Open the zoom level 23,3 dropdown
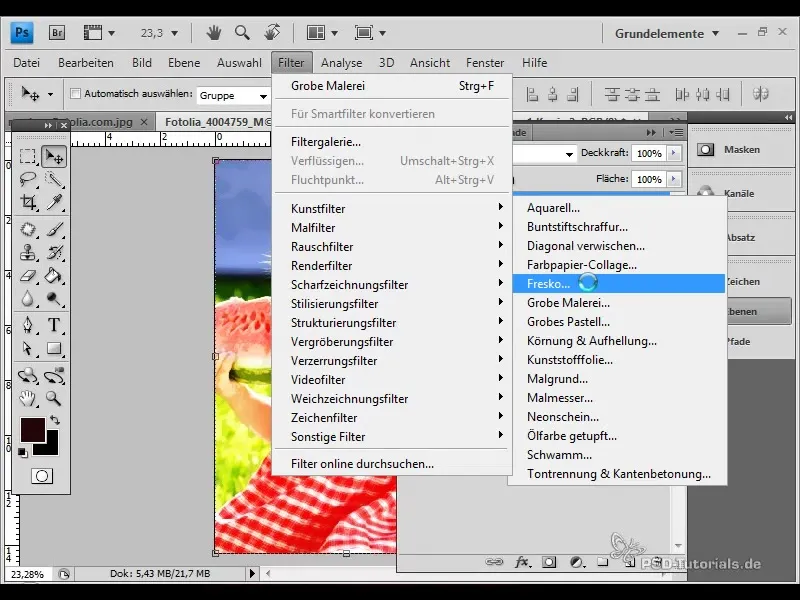 (x=174, y=33)
